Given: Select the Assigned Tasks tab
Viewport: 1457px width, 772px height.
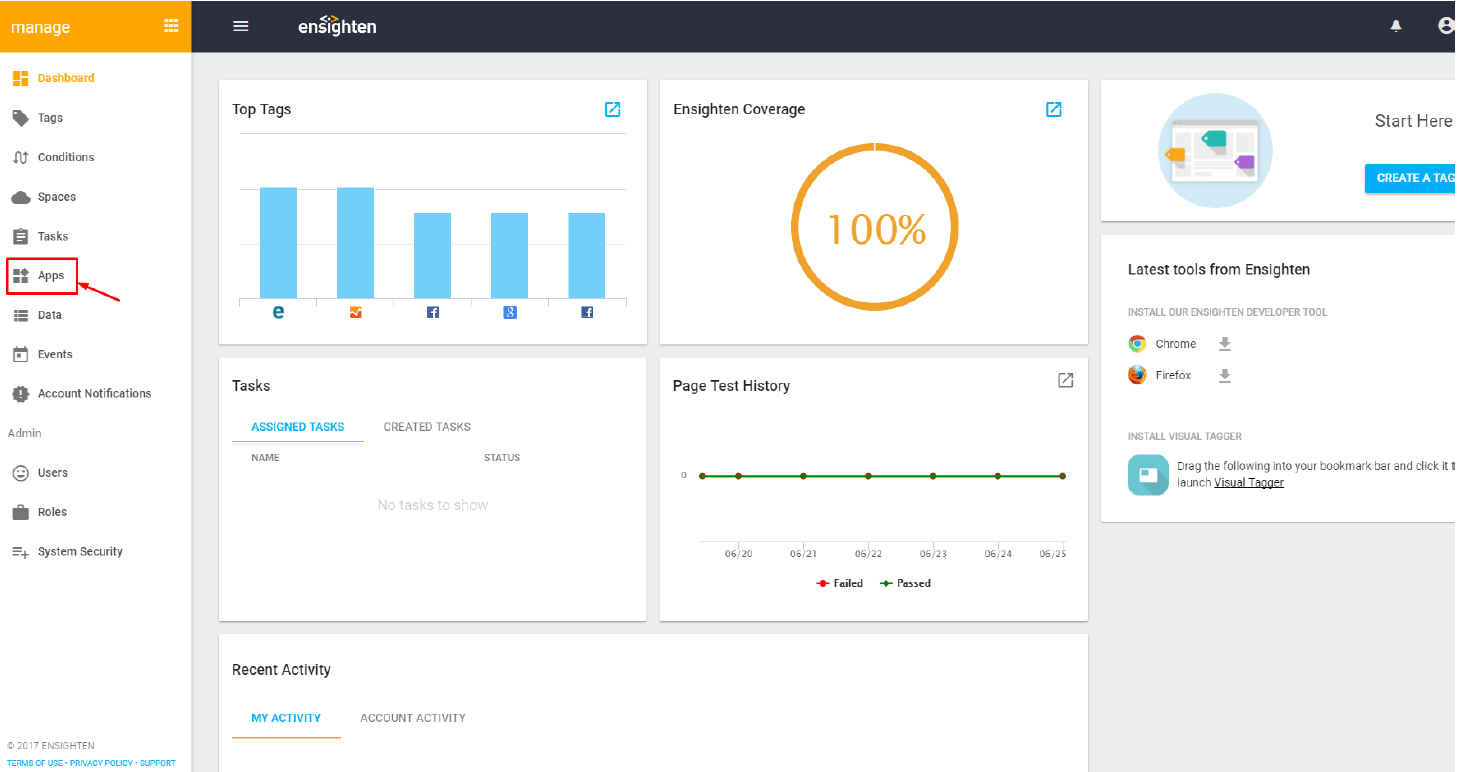Looking at the screenshot, I should 298,427.
